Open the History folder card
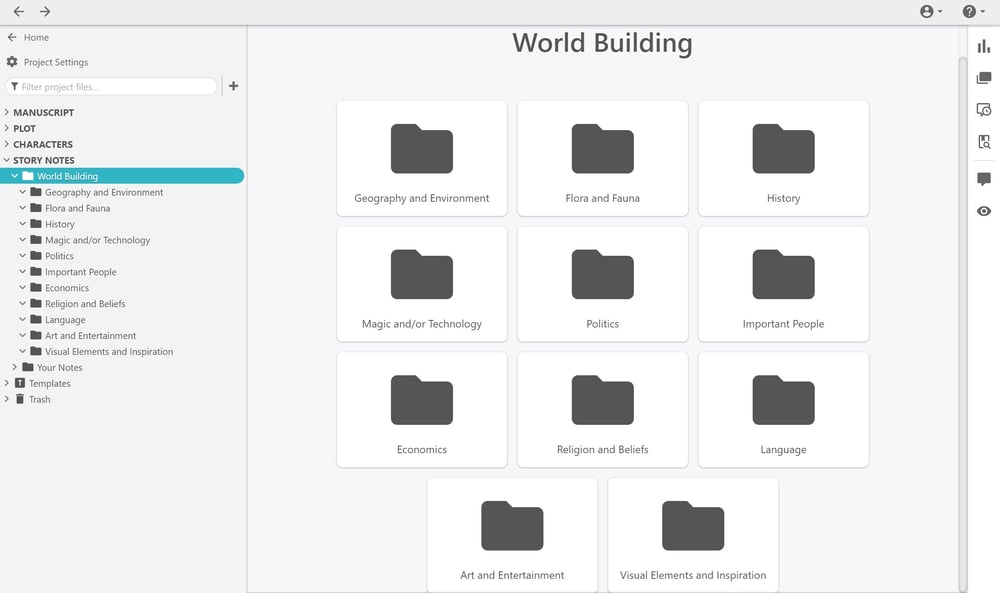The image size is (1000, 593). (x=783, y=158)
